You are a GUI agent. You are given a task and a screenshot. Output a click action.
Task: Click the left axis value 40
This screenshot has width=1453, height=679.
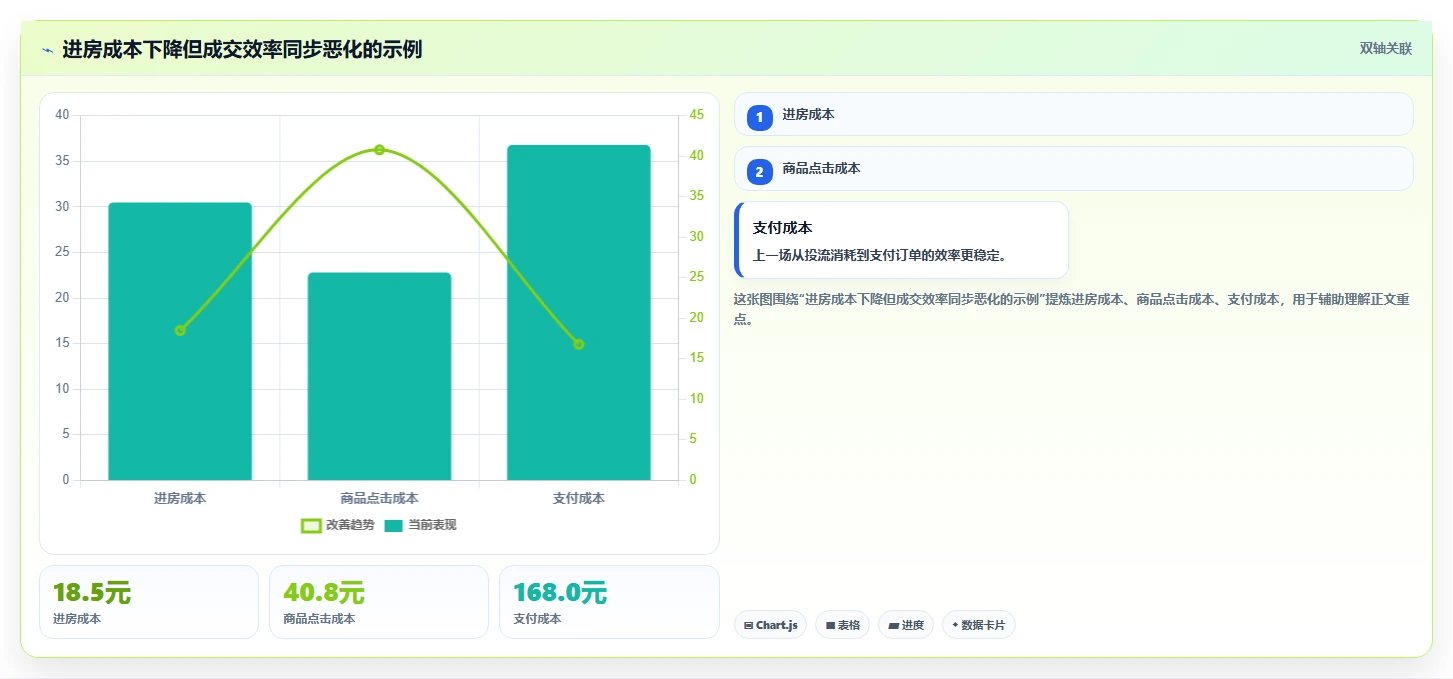pos(62,115)
